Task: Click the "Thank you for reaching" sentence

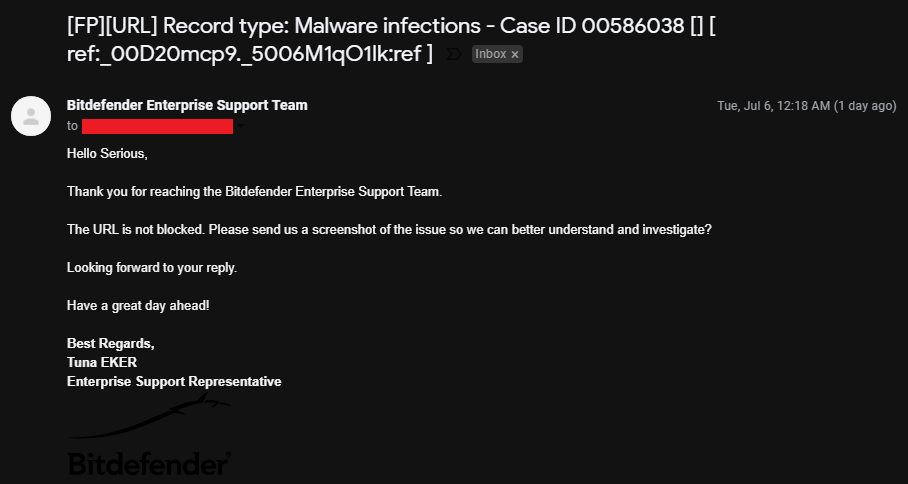Action: tap(254, 191)
